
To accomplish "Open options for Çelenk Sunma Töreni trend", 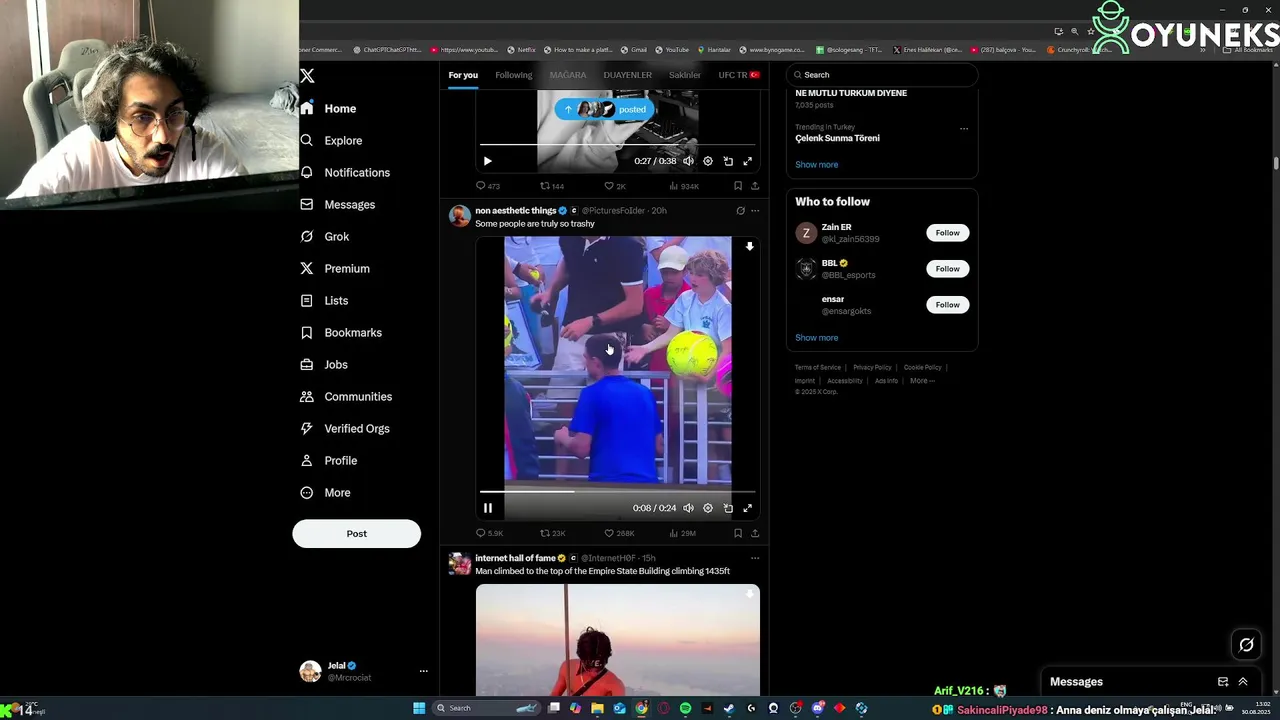I will [x=964, y=128].
